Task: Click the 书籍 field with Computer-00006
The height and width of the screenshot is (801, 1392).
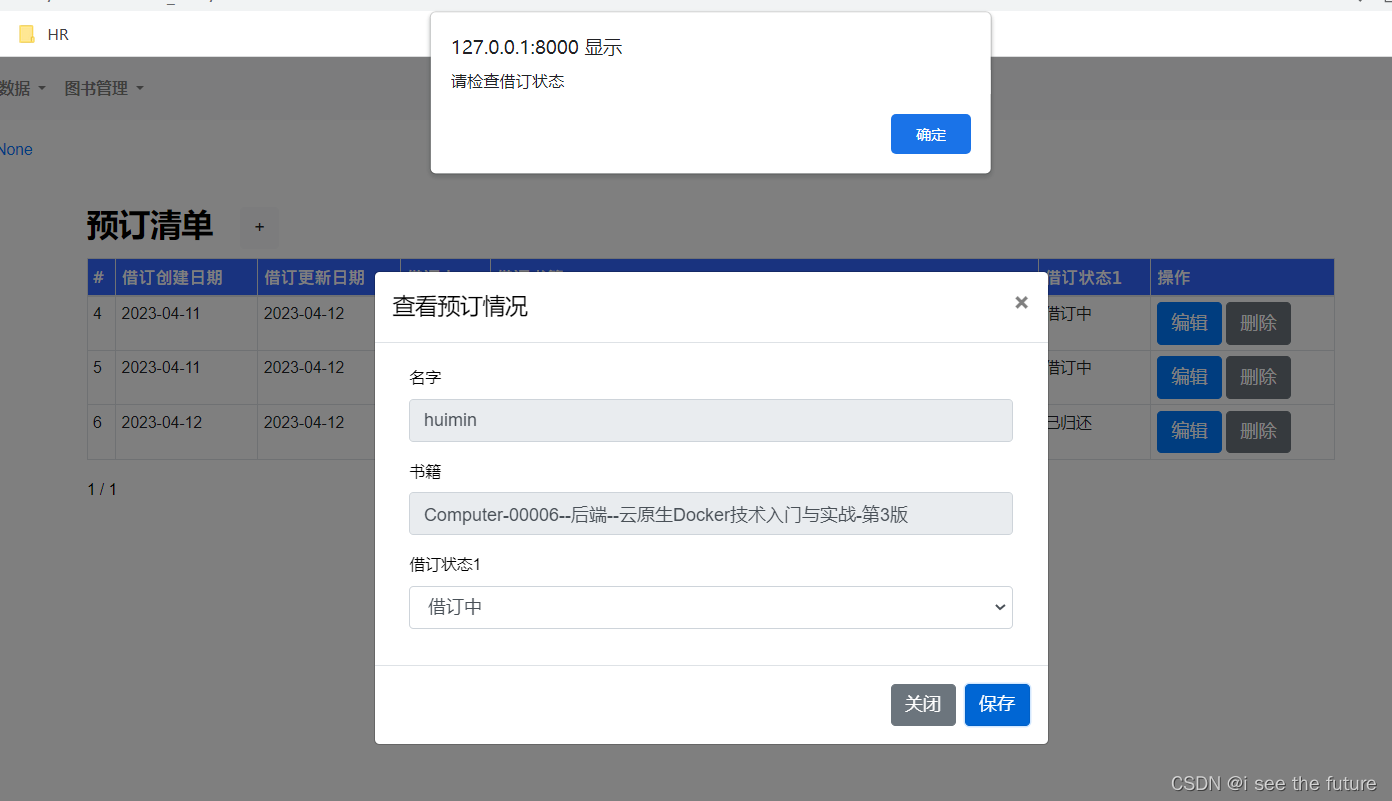Action: pos(711,514)
